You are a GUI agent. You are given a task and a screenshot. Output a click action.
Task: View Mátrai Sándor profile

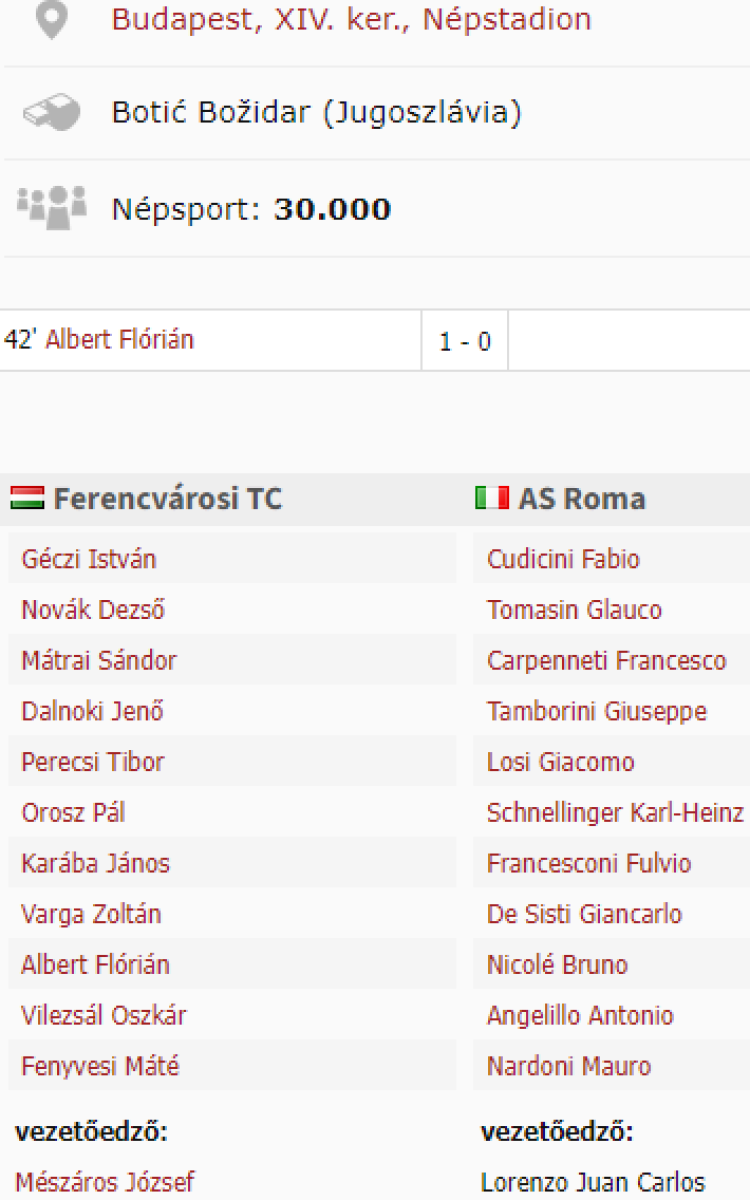[99, 661]
